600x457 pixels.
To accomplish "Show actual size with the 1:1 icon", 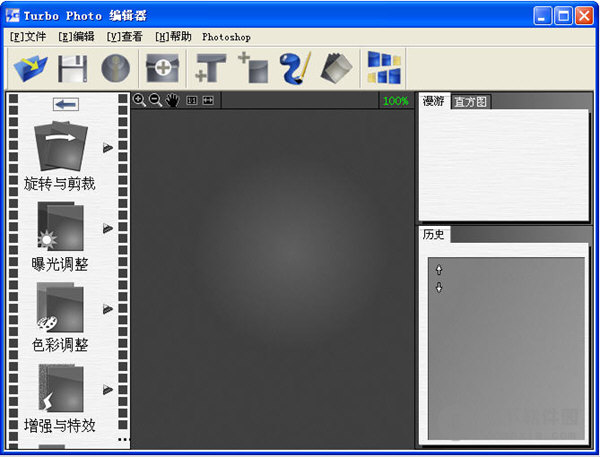I will (x=191, y=101).
